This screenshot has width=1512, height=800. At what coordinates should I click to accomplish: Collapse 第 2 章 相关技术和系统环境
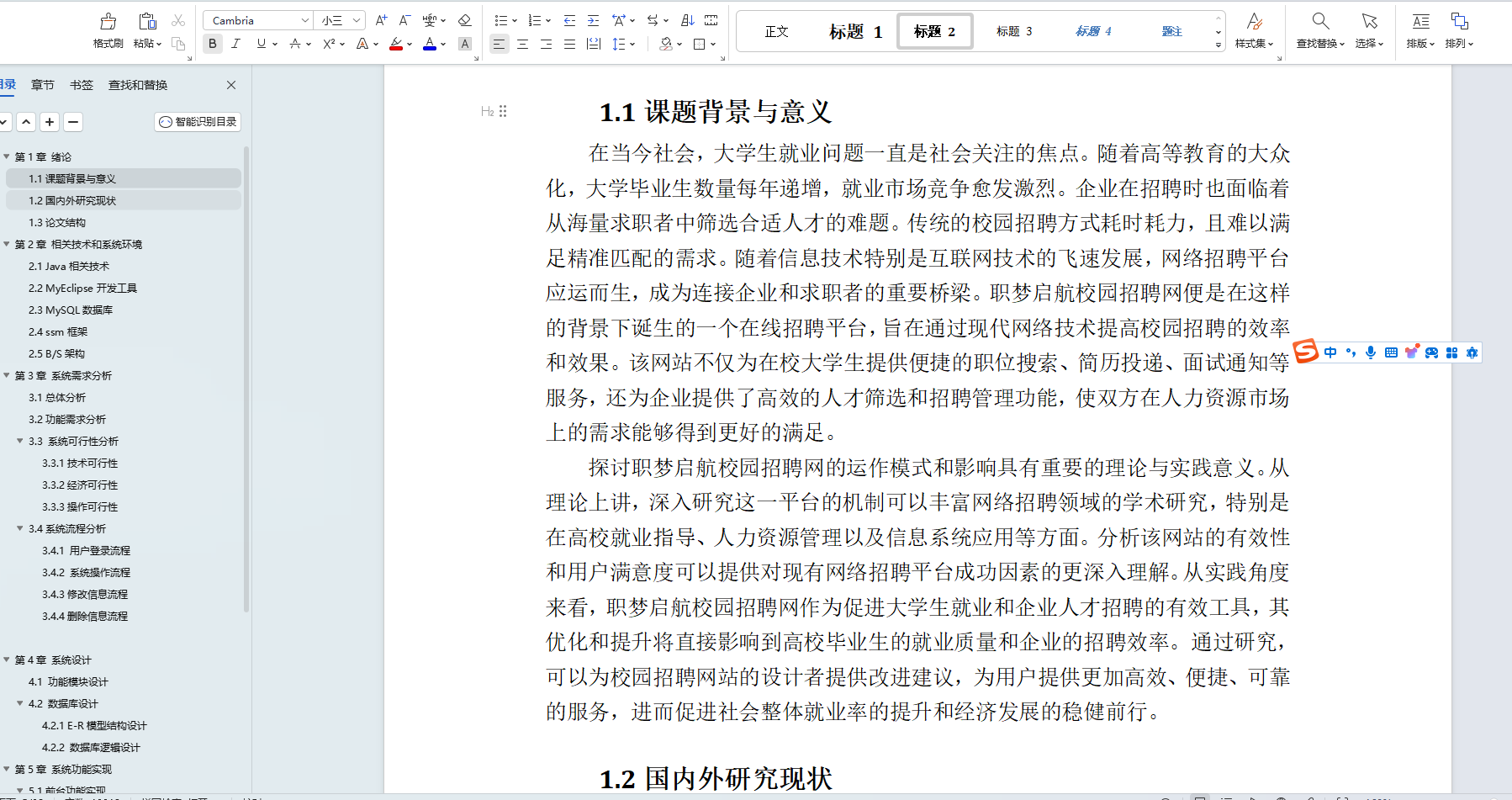click(7, 244)
